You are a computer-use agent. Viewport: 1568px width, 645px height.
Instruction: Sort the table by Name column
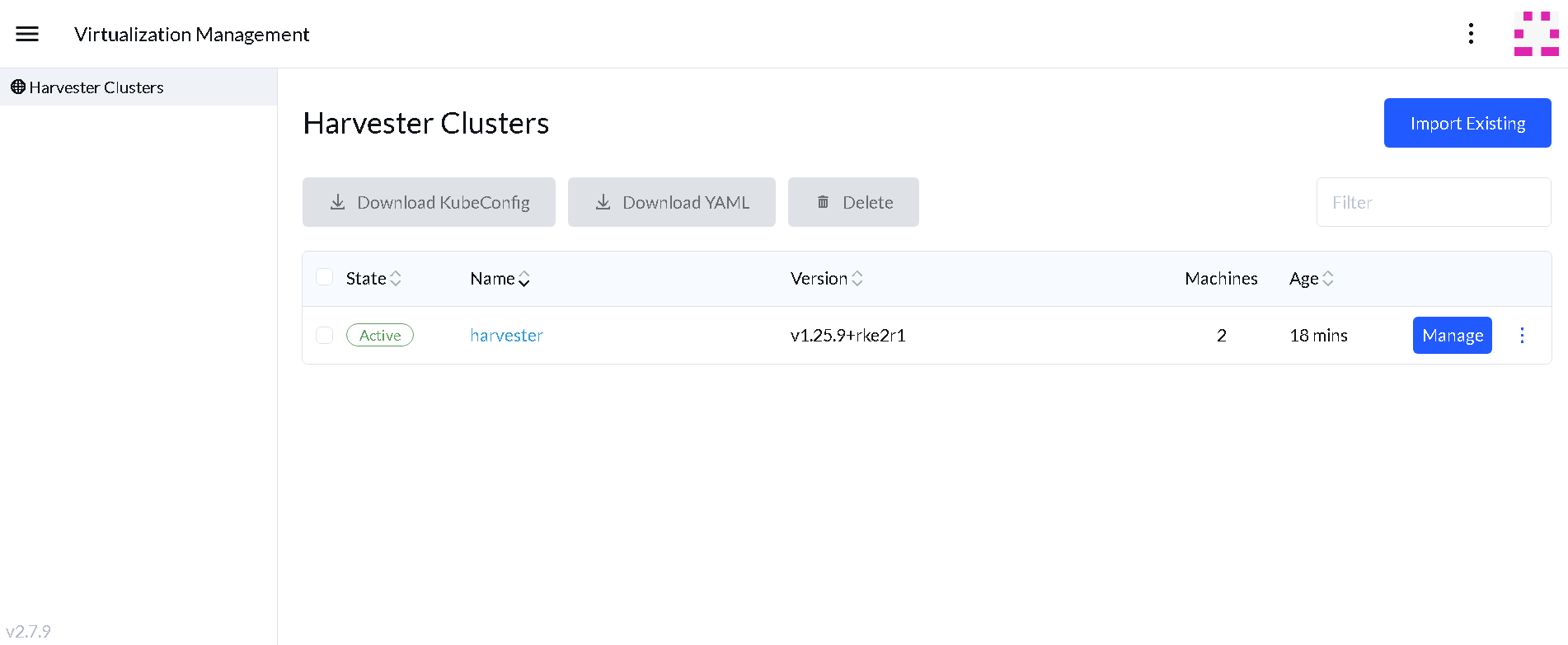[x=500, y=279]
